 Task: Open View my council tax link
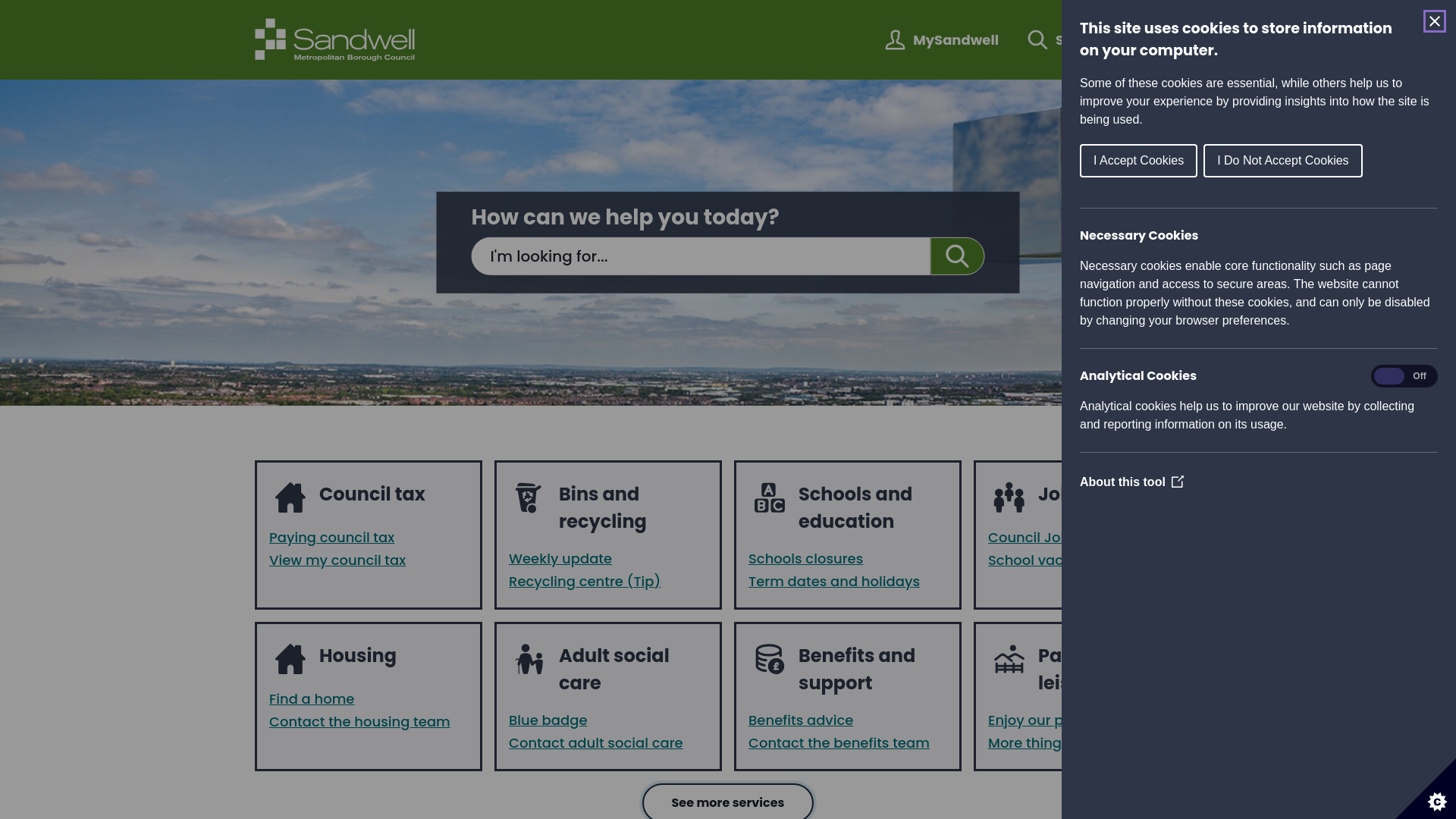pyautogui.click(x=337, y=560)
